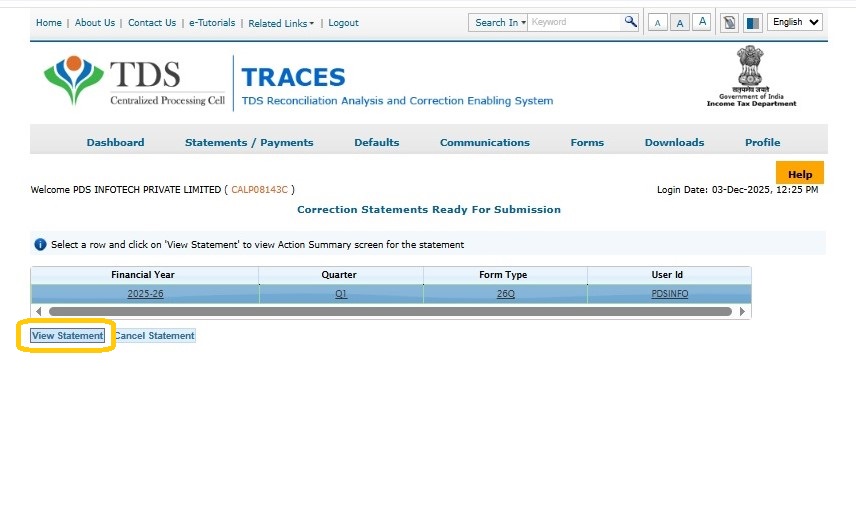Expand the Search In dropdown

coord(500,22)
